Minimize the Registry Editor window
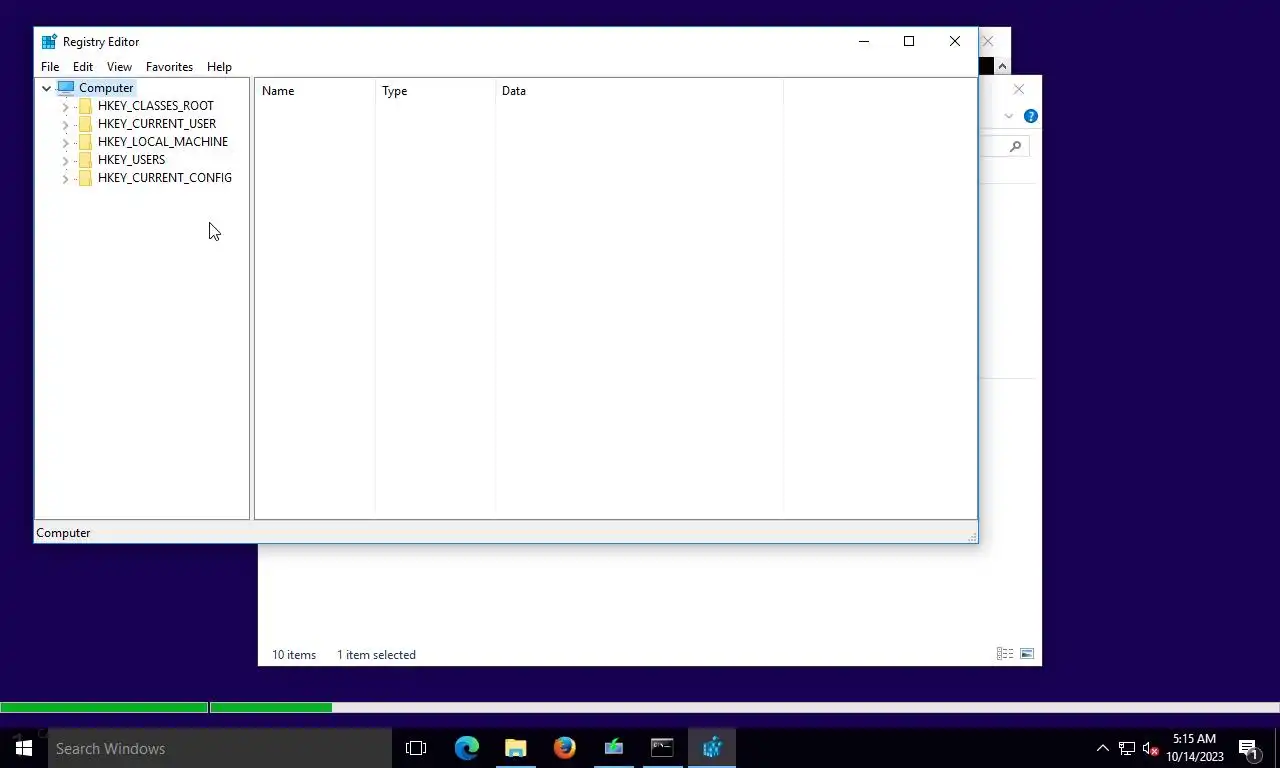 864,42
